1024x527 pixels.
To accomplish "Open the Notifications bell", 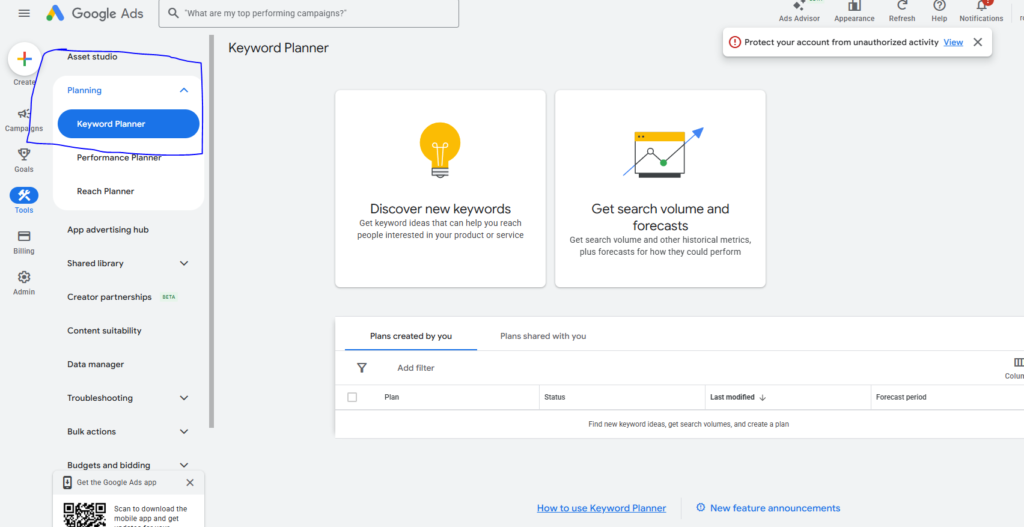I will [981, 8].
